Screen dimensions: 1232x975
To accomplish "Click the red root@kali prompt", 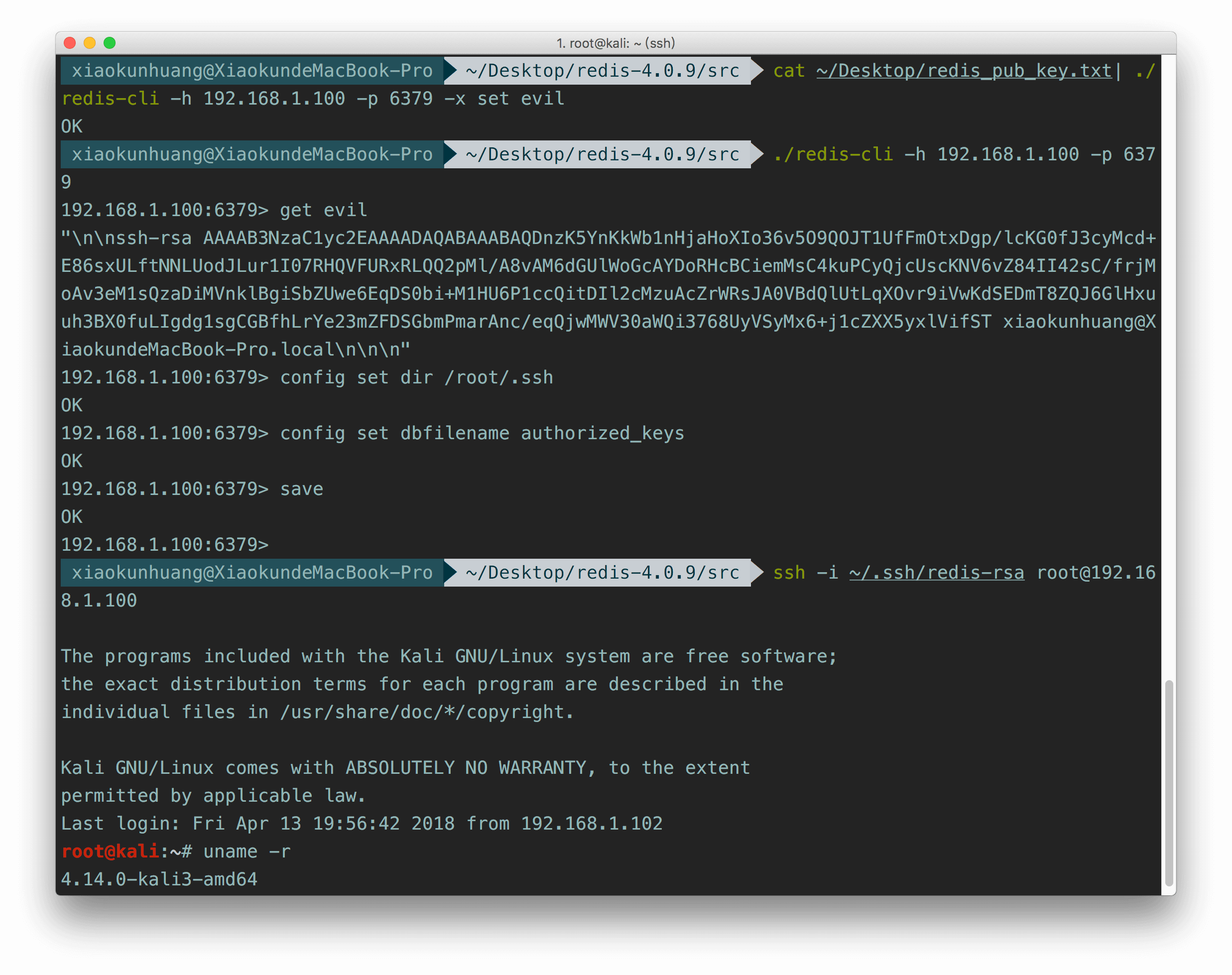I will [110, 851].
